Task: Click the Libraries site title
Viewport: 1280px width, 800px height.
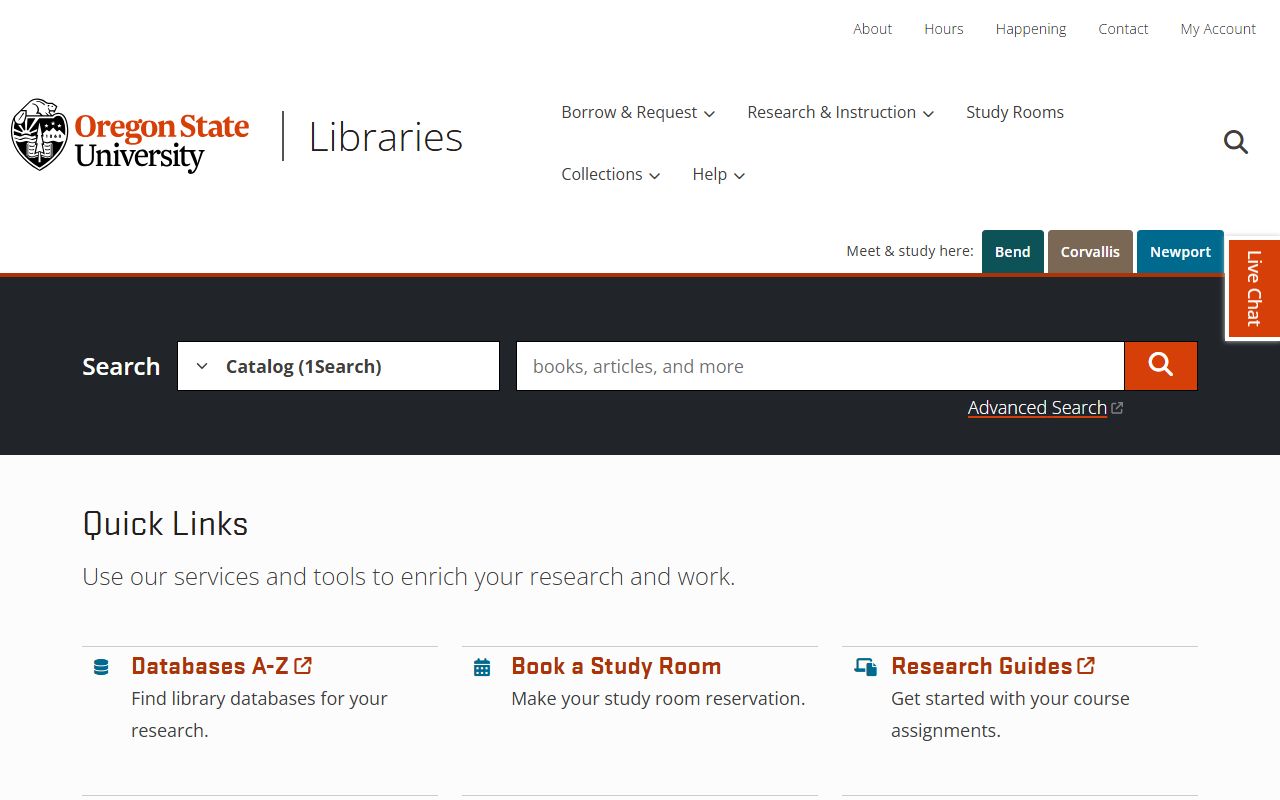Action: pos(386,137)
